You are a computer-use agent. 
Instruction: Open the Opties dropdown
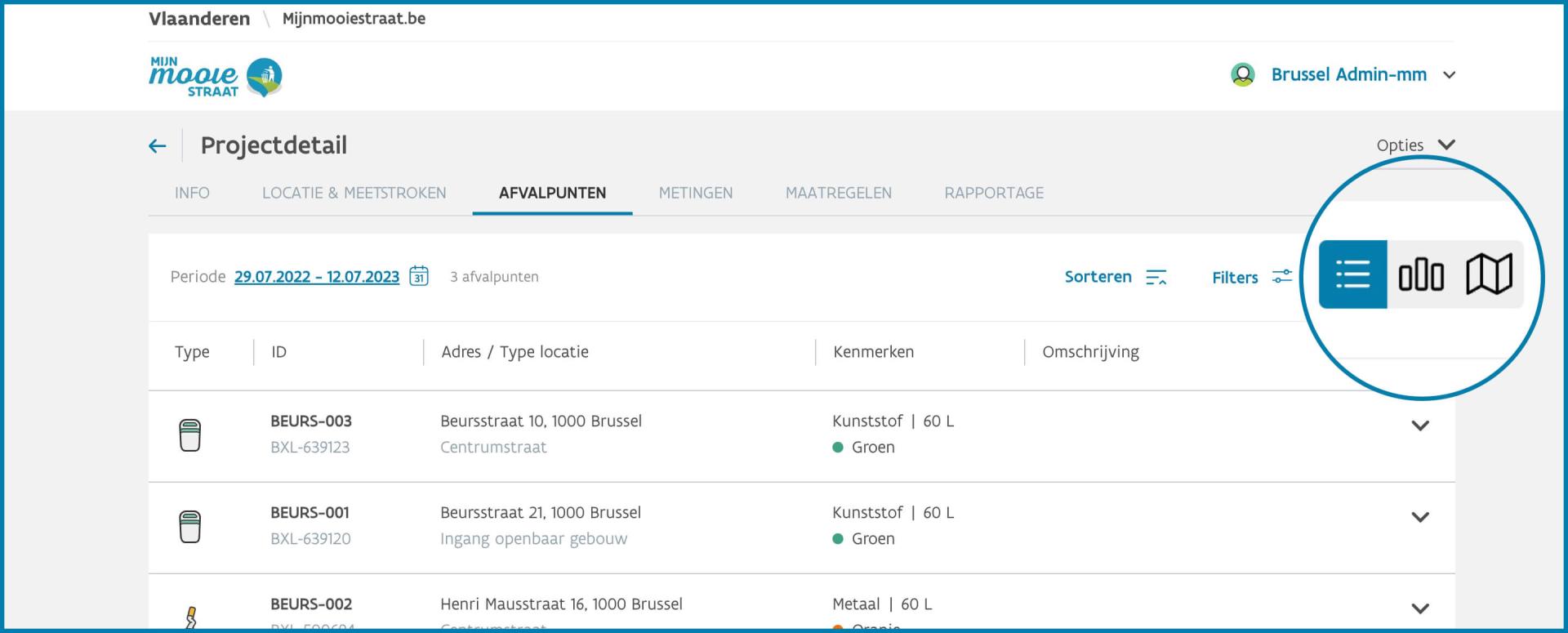[x=1415, y=145]
